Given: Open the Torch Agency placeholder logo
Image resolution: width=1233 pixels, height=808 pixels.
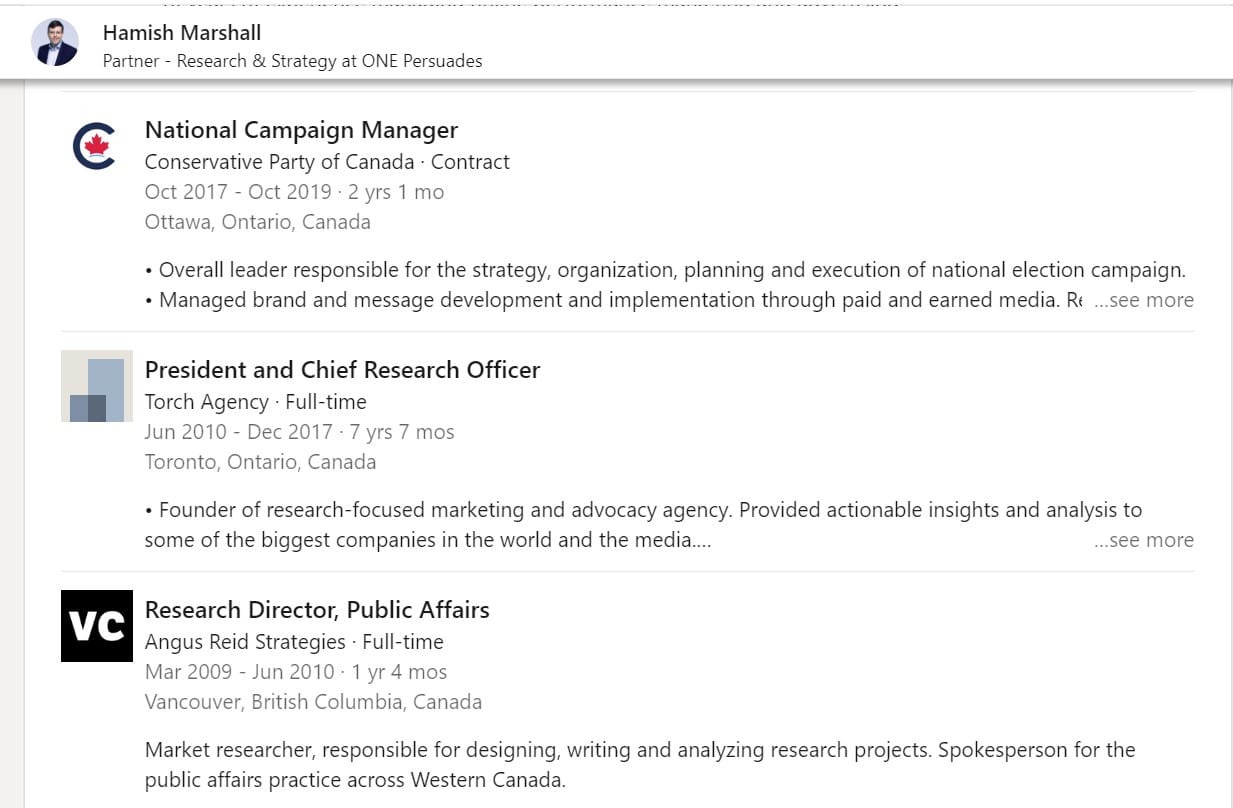Looking at the screenshot, I should (x=97, y=386).
